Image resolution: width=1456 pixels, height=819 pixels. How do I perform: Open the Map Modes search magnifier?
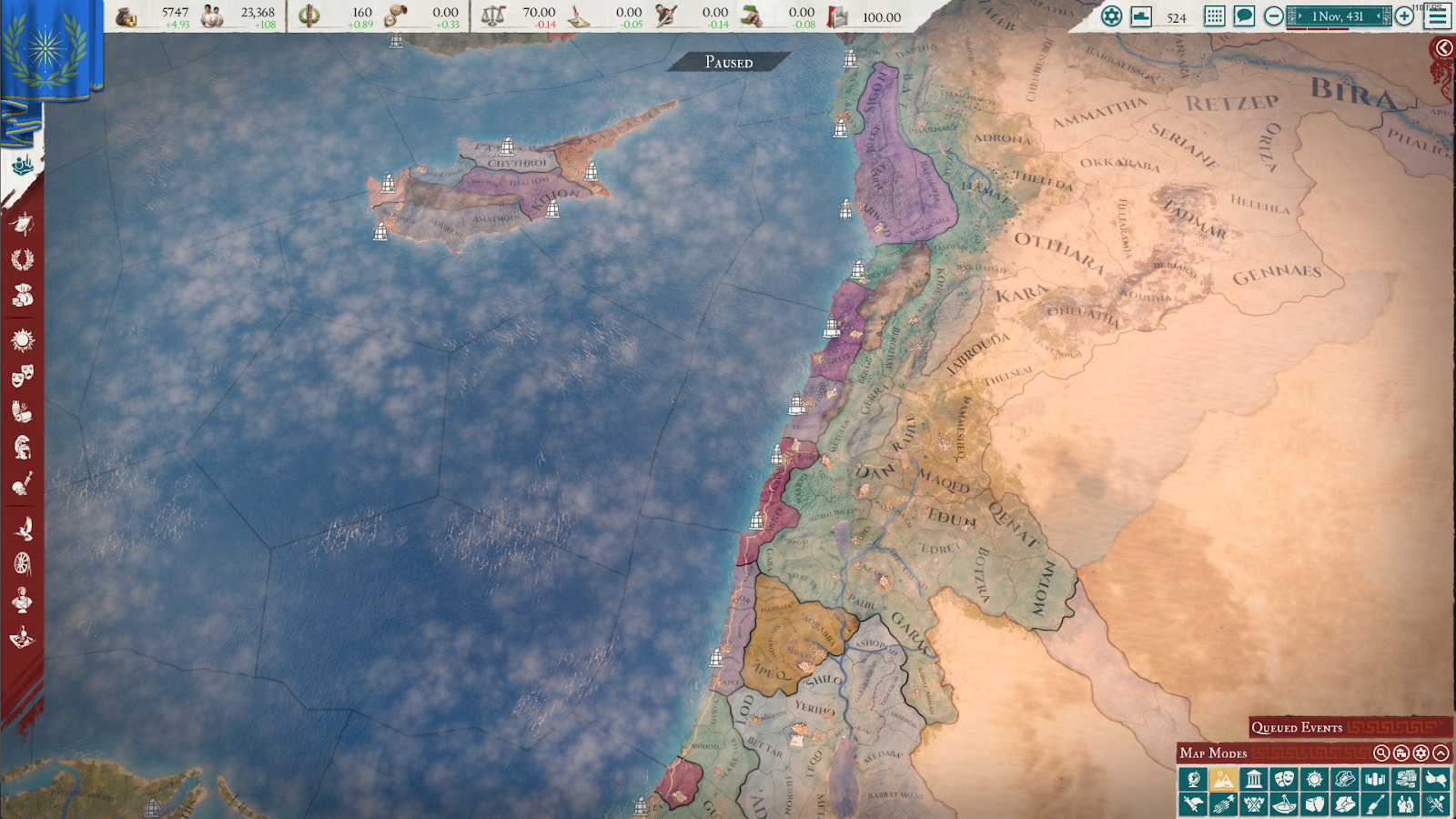[1381, 753]
